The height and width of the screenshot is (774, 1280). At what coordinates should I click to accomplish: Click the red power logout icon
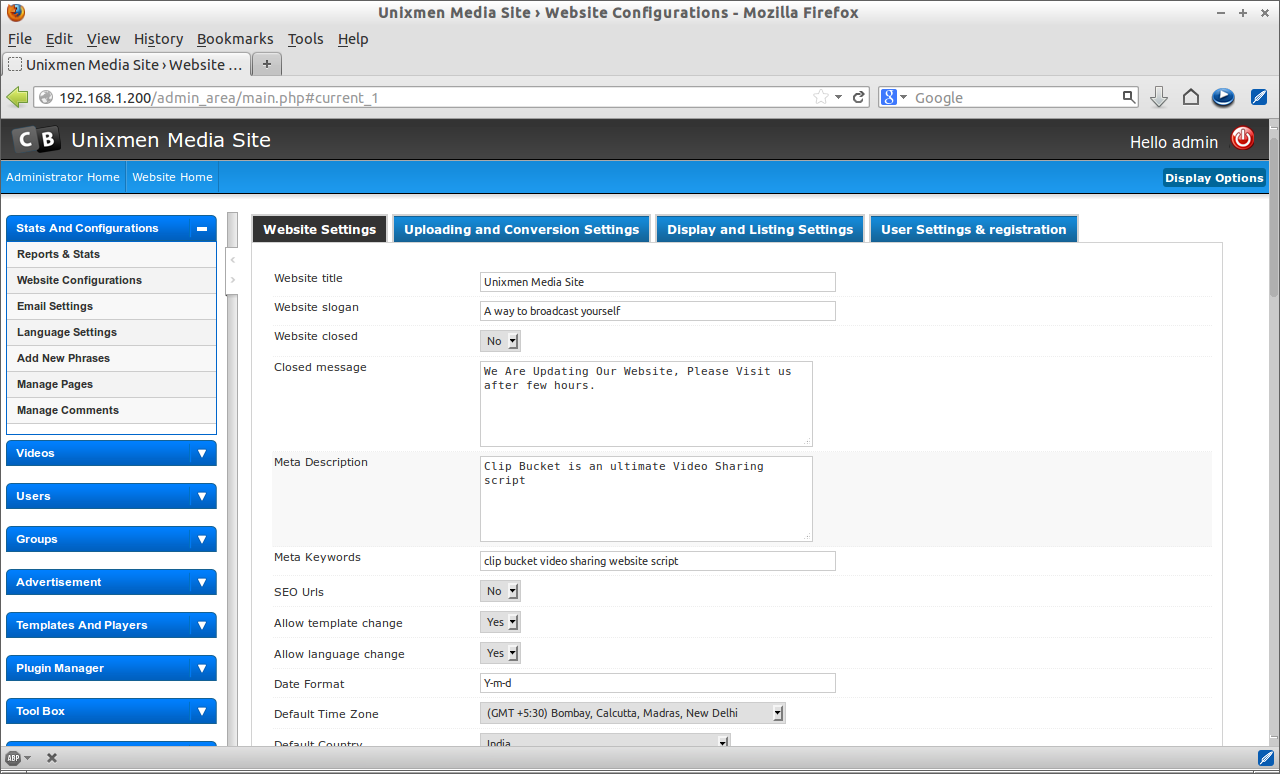(x=1242, y=139)
